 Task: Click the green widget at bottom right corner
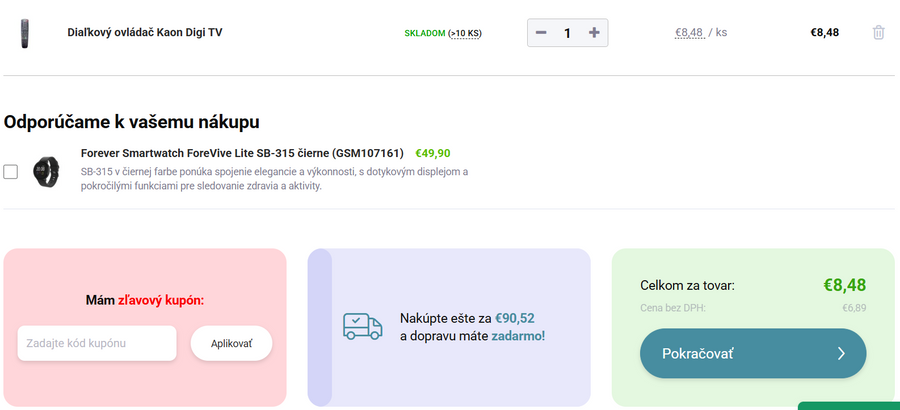[848, 405]
